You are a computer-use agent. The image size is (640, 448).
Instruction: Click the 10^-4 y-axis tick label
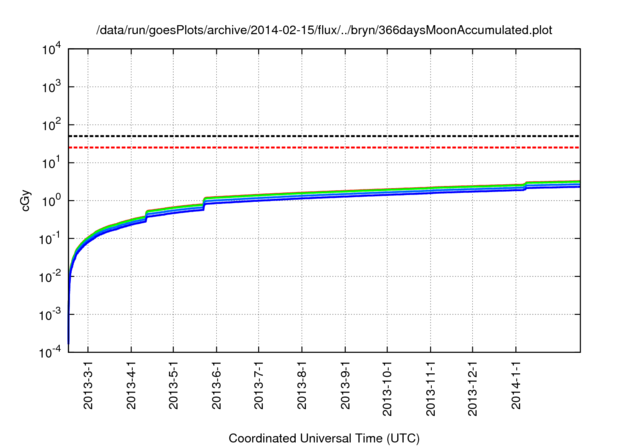point(48,352)
